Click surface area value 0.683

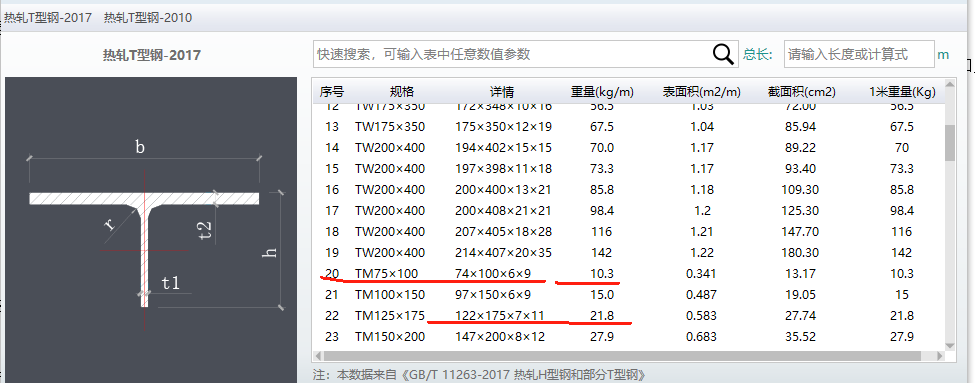click(701, 337)
